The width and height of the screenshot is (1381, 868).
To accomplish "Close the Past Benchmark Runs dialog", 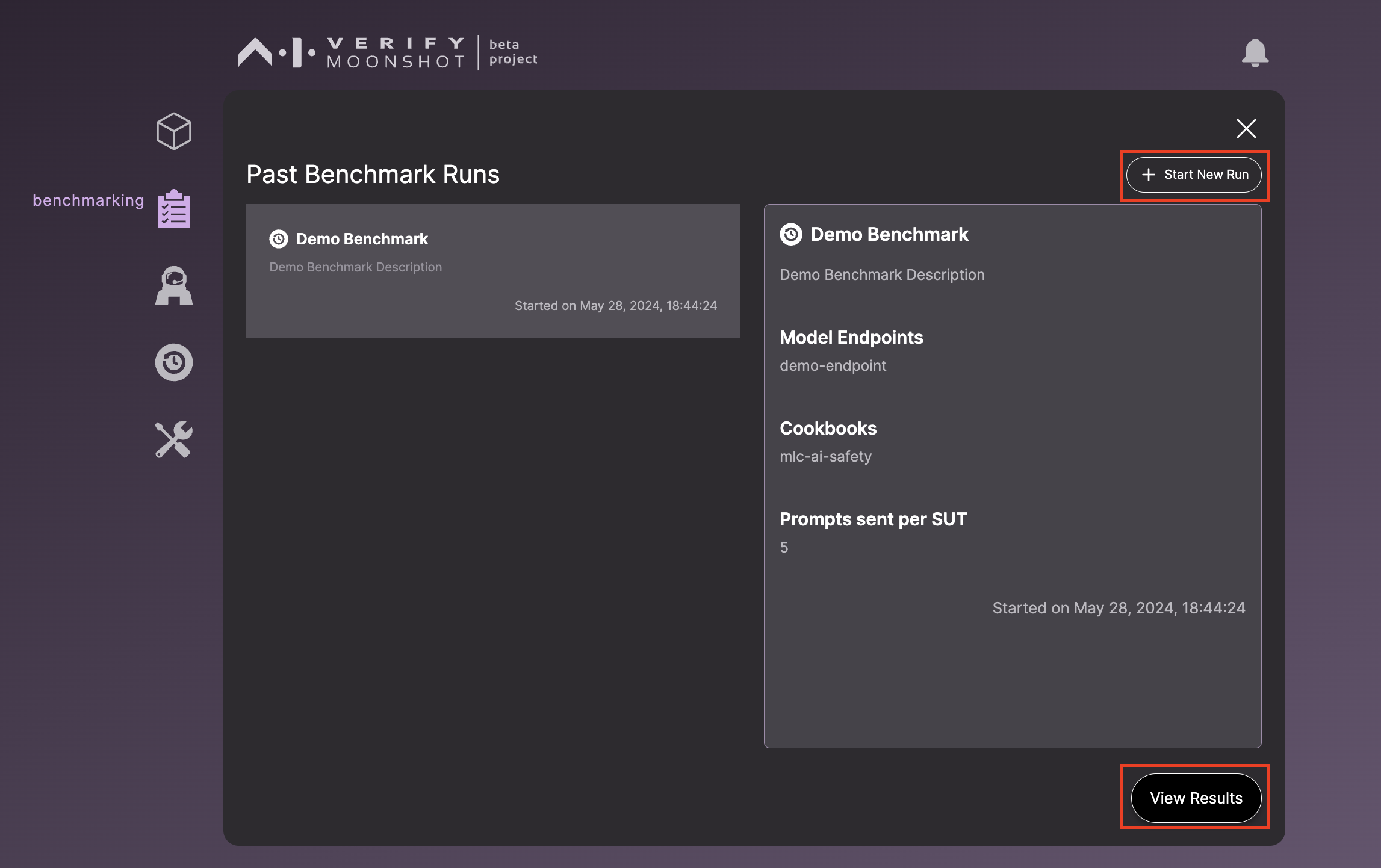I will (x=1246, y=128).
